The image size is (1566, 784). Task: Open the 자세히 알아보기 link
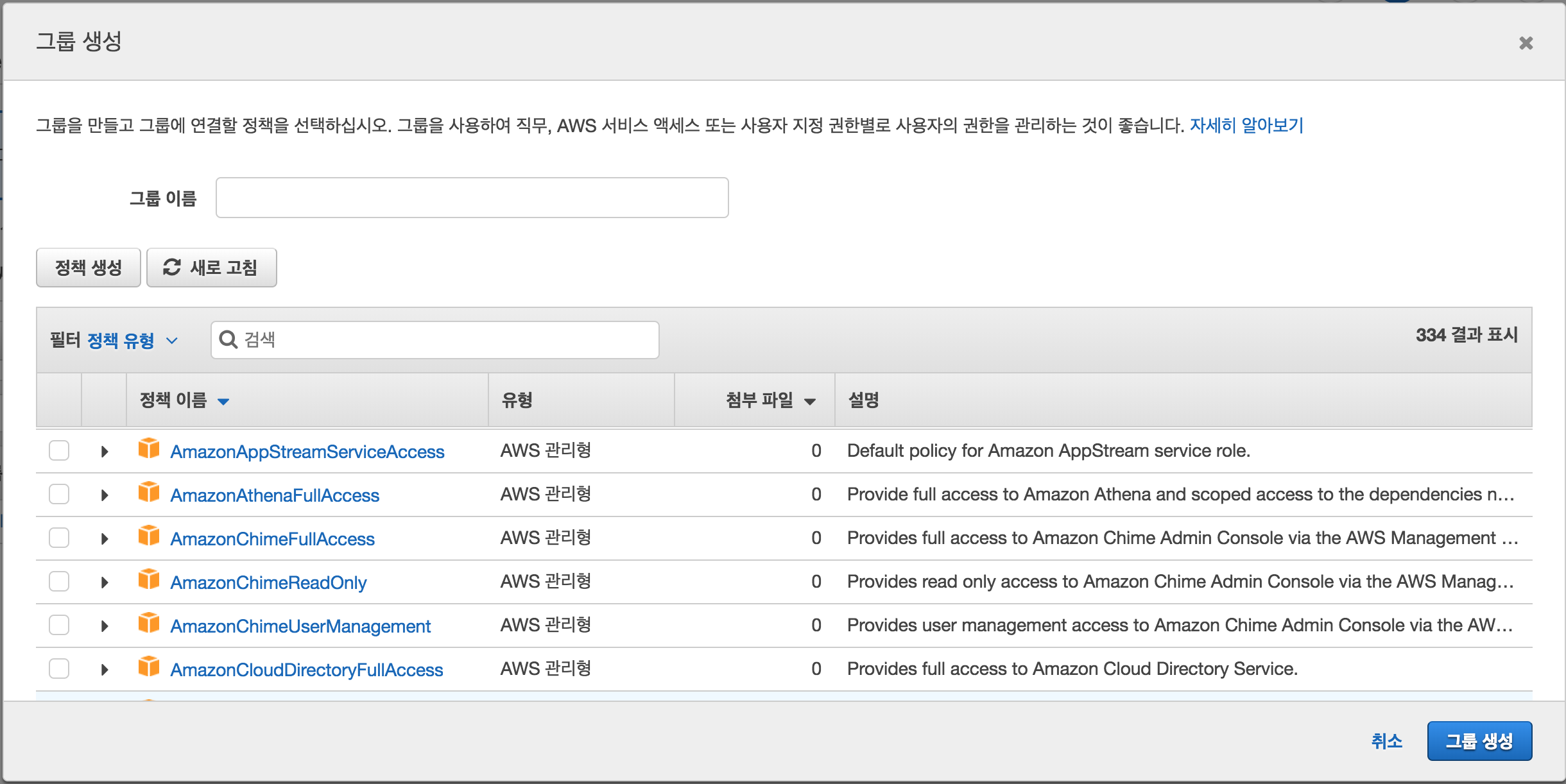(x=1246, y=125)
